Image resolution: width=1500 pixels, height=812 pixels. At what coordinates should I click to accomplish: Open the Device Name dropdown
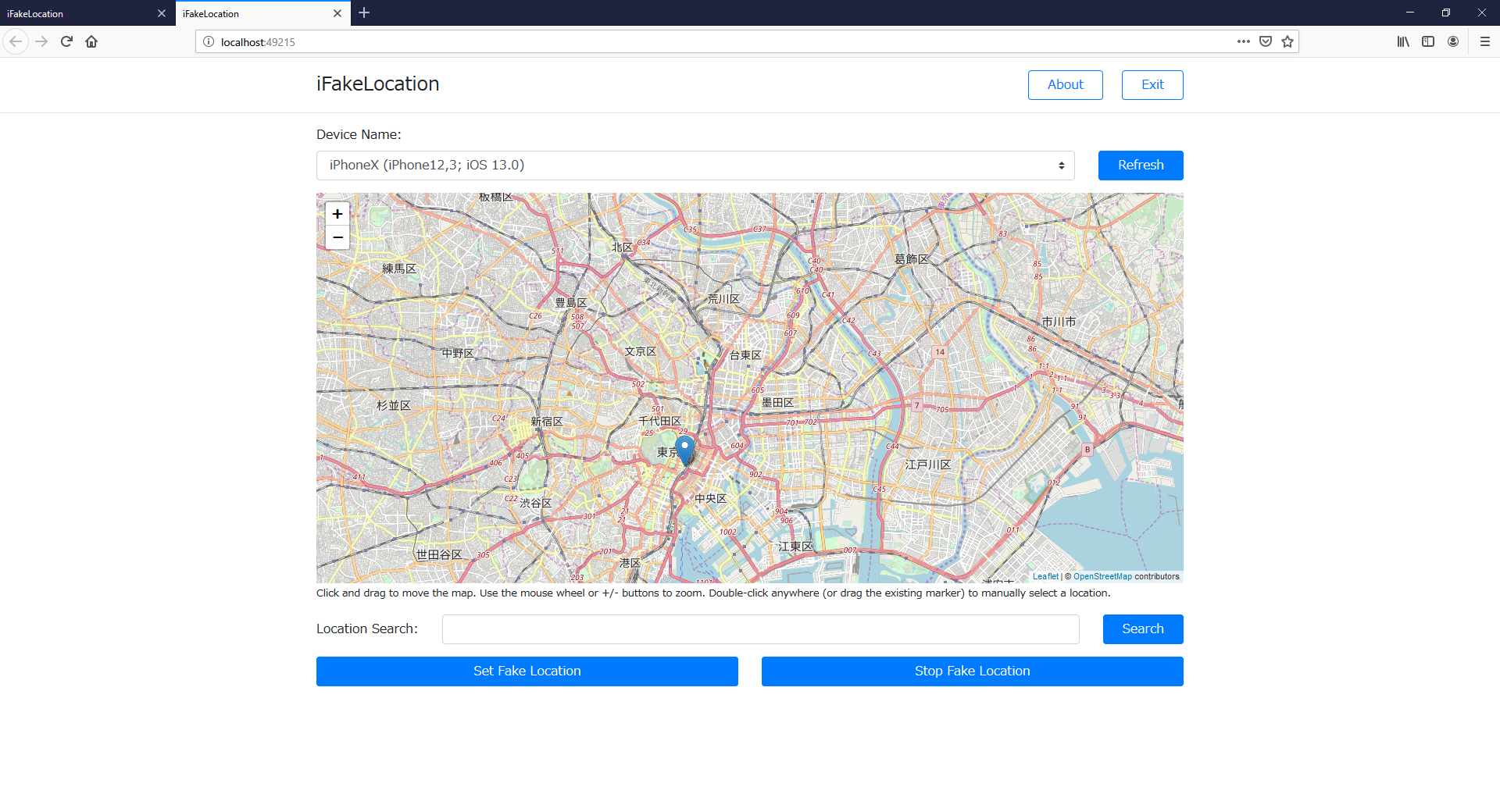(695, 166)
